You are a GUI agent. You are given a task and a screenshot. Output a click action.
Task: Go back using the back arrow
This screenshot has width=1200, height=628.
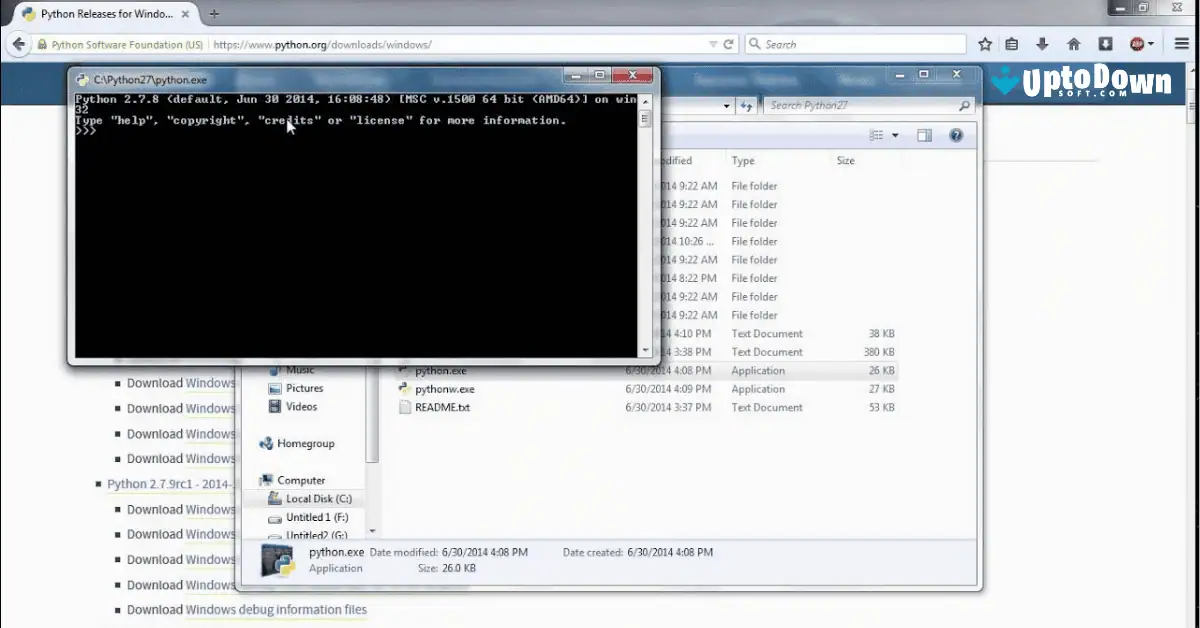[18, 43]
